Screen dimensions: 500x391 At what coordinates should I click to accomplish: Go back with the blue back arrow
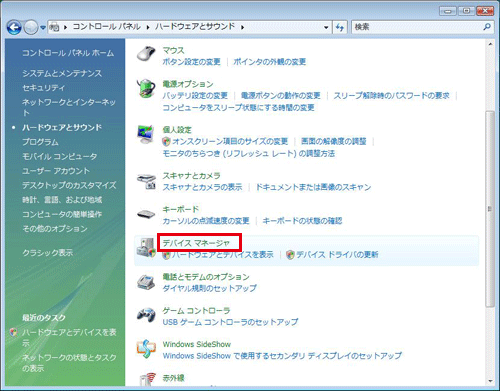click(14, 27)
